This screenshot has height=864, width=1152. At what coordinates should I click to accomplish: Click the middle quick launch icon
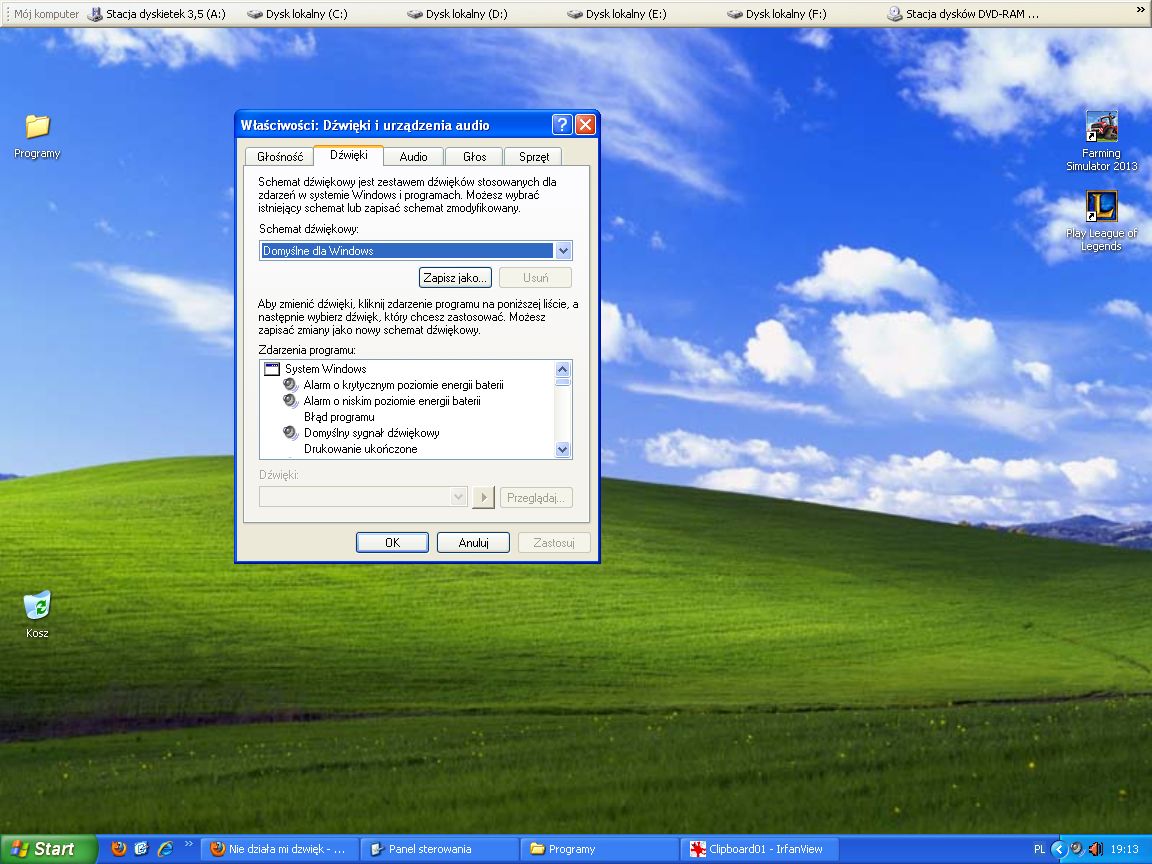point(142,849)
